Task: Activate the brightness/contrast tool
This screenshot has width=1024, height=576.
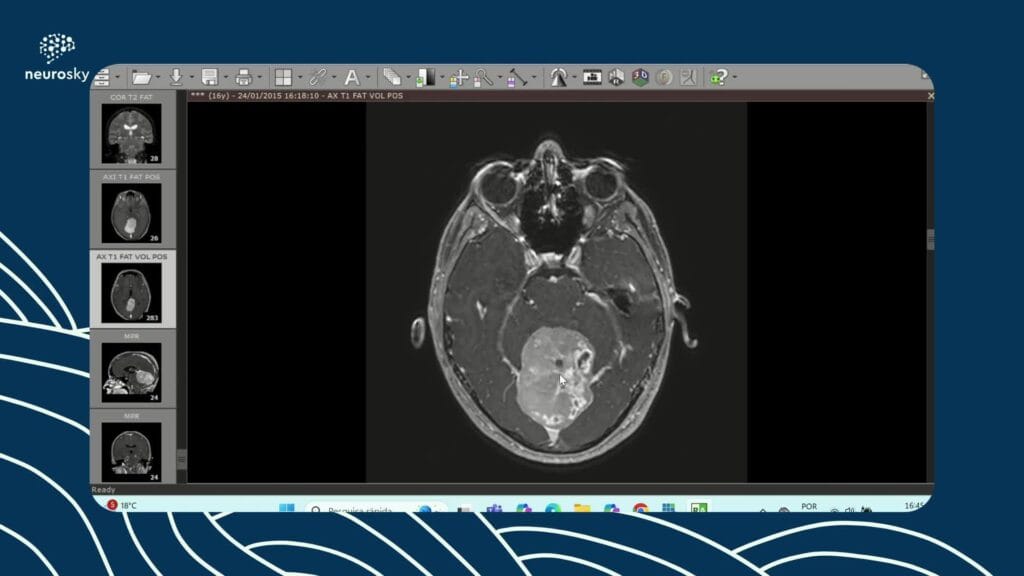Action: pos(427,75)
